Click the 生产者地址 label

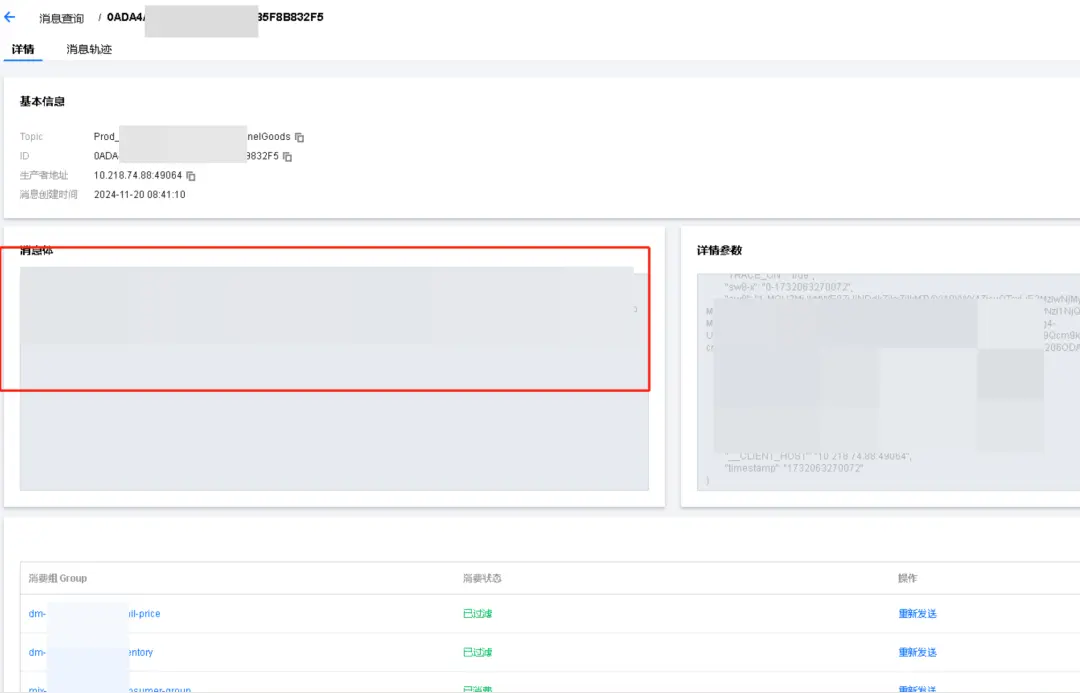tap(44, 176)
